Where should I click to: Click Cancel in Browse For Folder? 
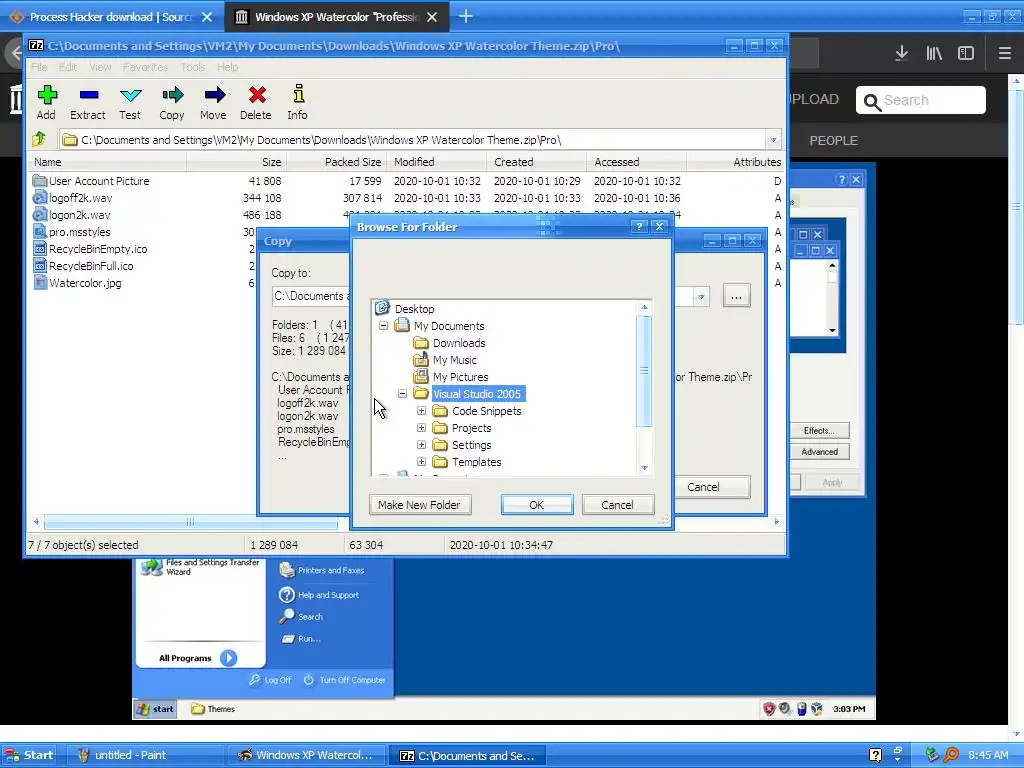coord(617,505)
